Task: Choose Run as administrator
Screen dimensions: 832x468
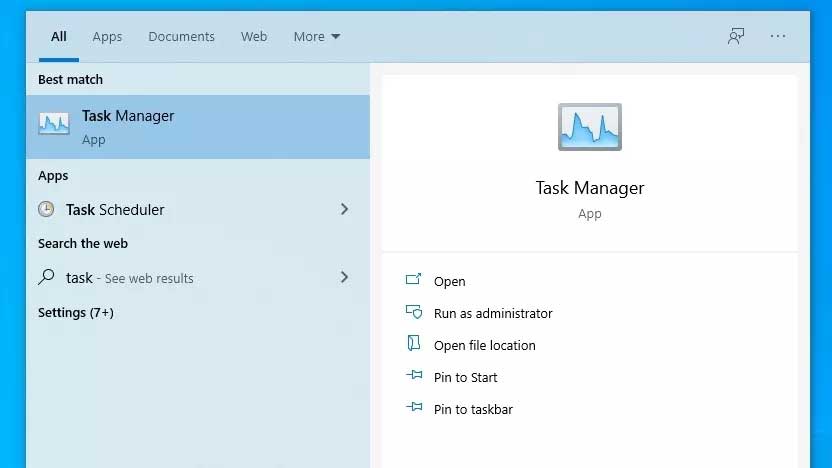Action: [x=493, y=314]
